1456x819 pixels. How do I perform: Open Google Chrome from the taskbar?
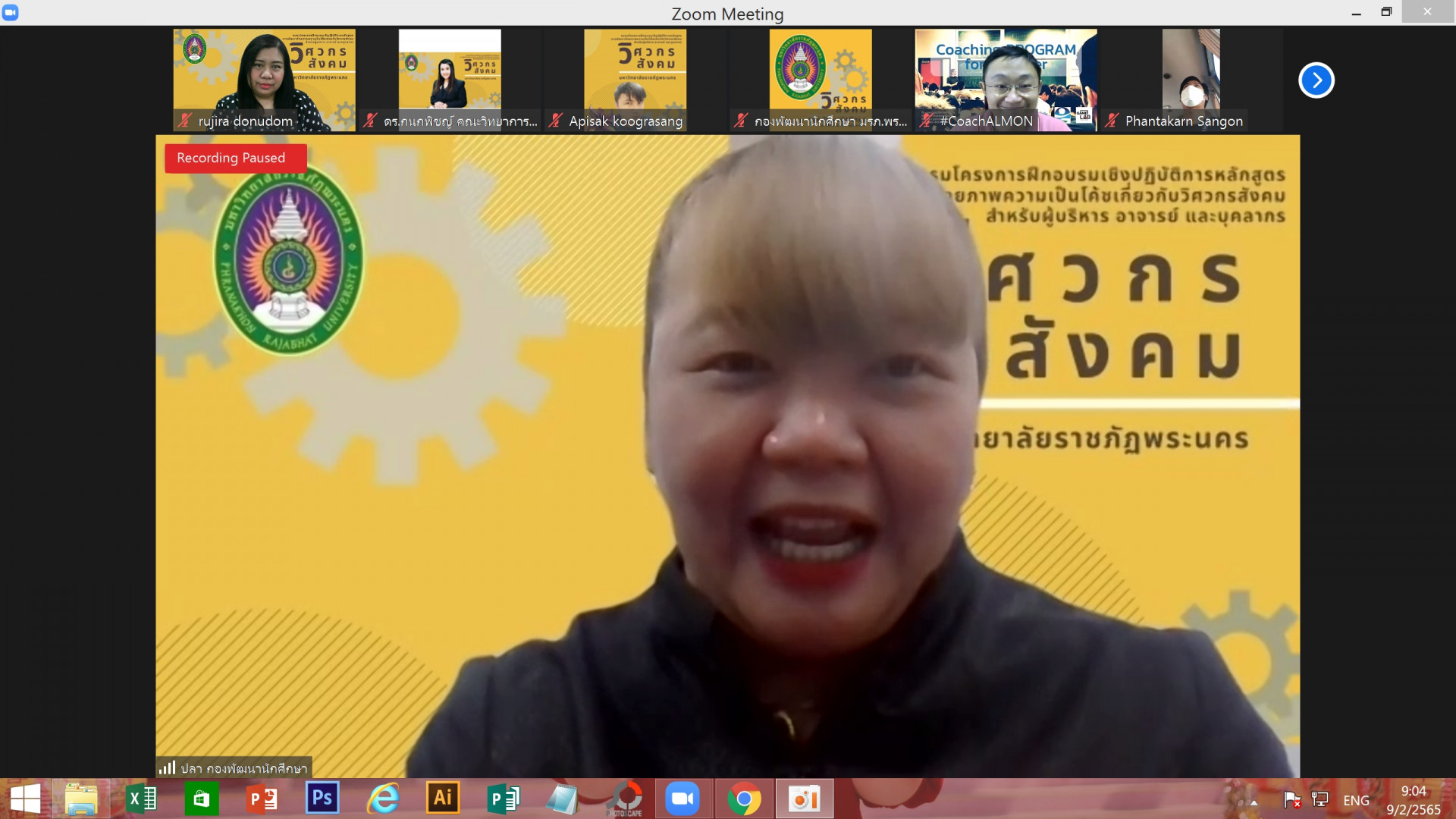pos(744,799)
